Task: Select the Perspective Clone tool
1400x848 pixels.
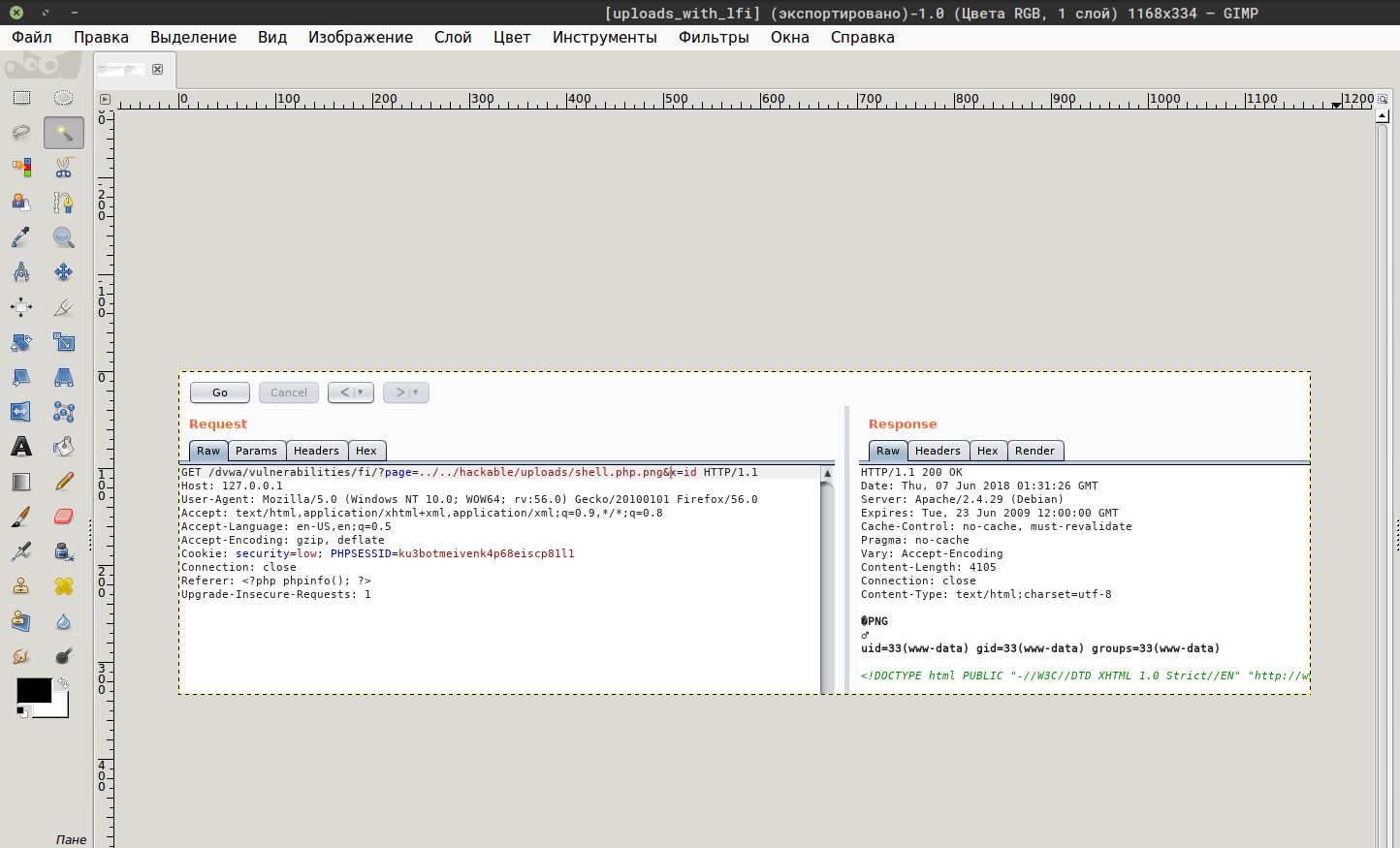Action: [x=21, y=621]
